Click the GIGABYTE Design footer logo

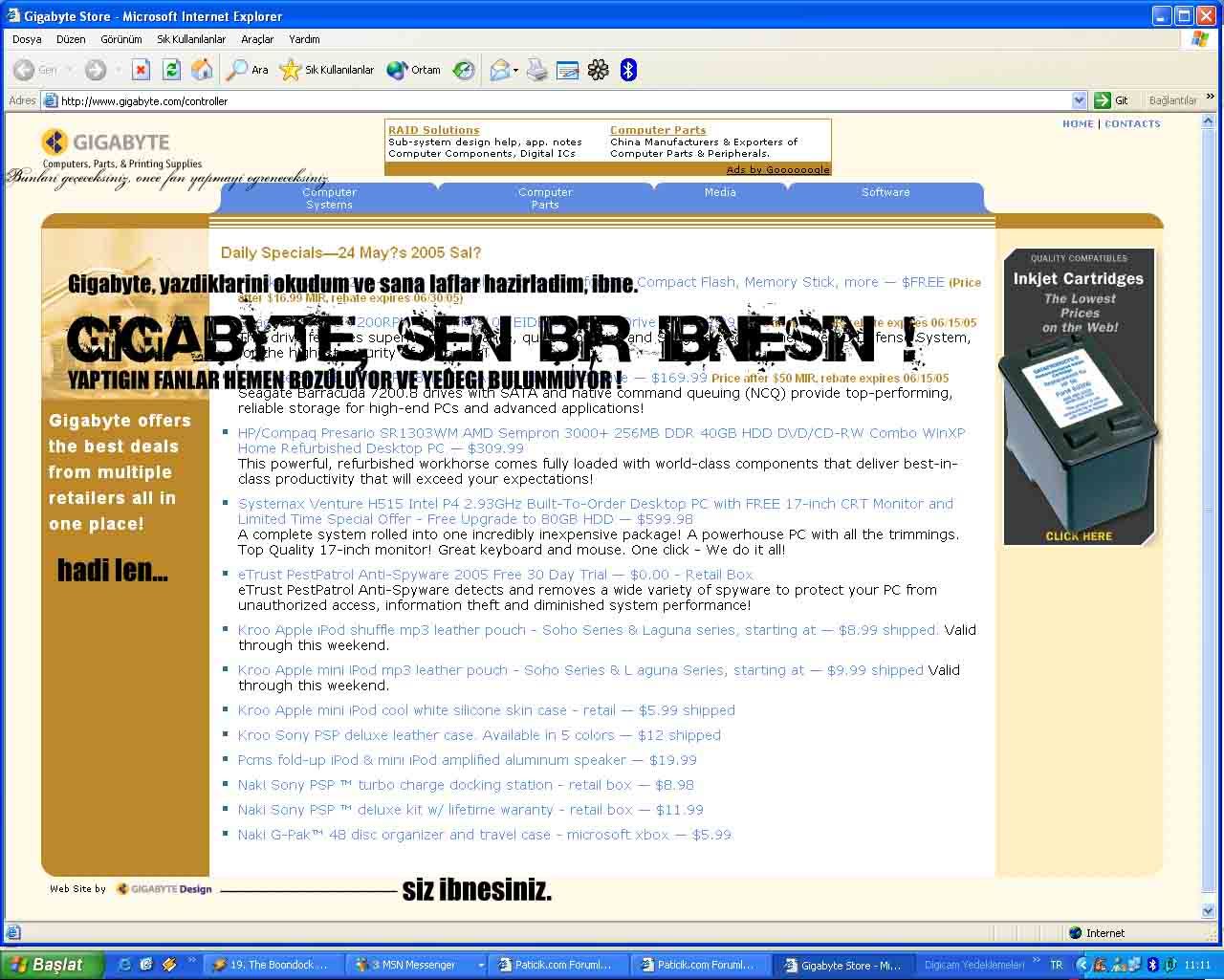coord(164,889)
